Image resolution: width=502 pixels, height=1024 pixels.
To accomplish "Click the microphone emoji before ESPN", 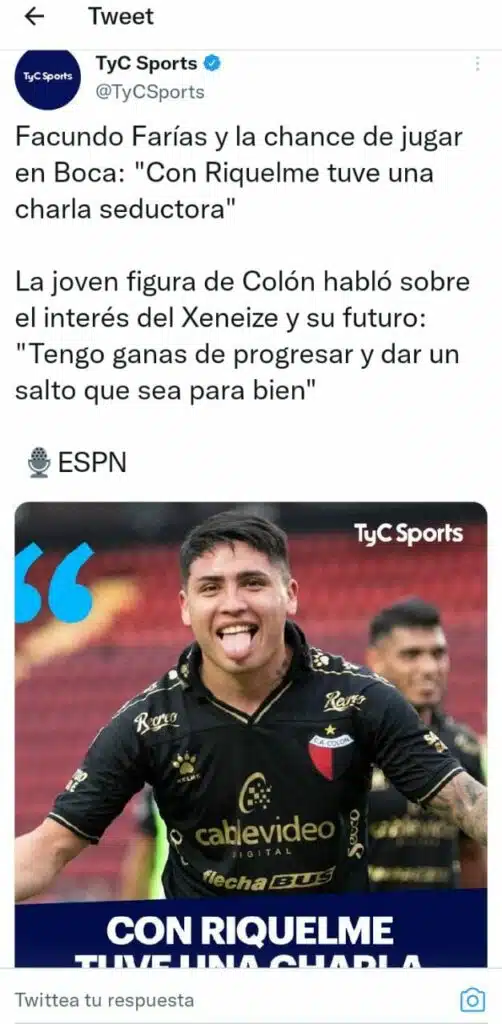I will [39, 462].
